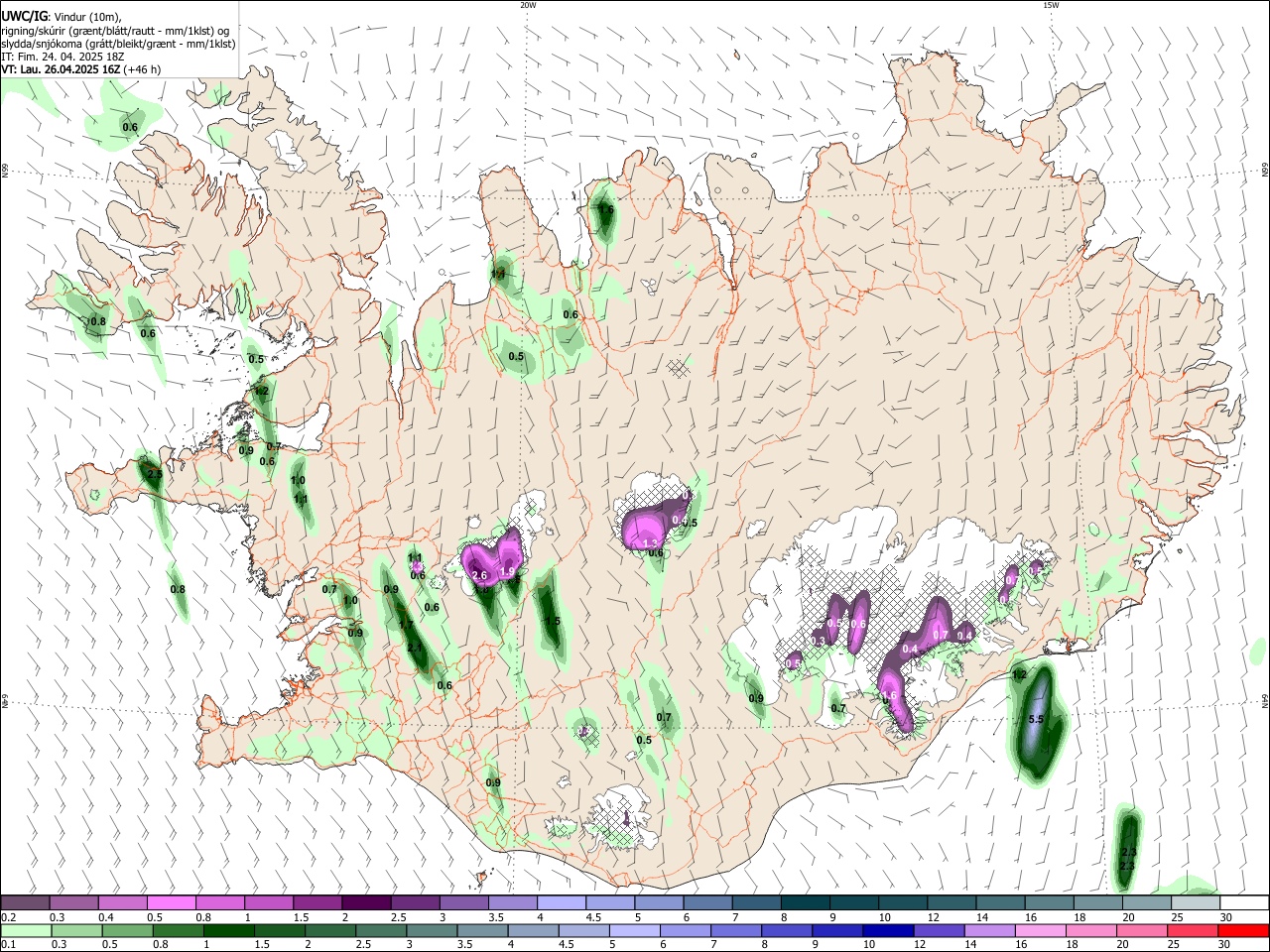Screen dimensions: 1270x952
Task: Click the '2.5' rainfall value on western peninsula
Action: tap(154, 475)
